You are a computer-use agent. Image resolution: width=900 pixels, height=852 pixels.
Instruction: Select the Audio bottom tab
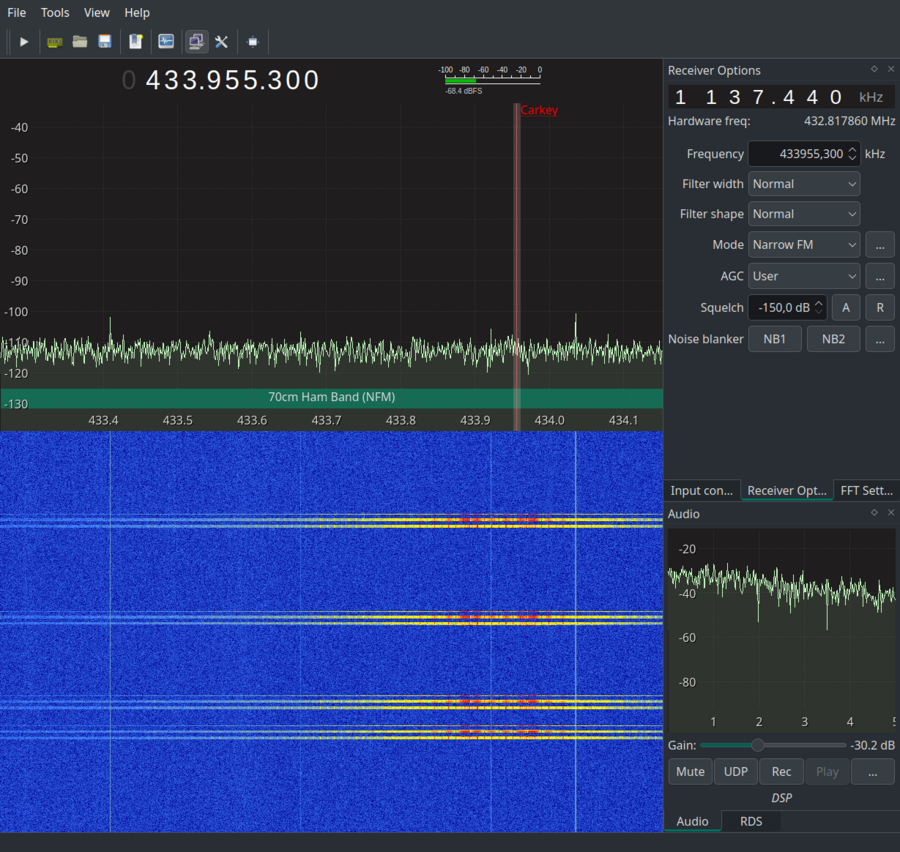click(692, 821)
